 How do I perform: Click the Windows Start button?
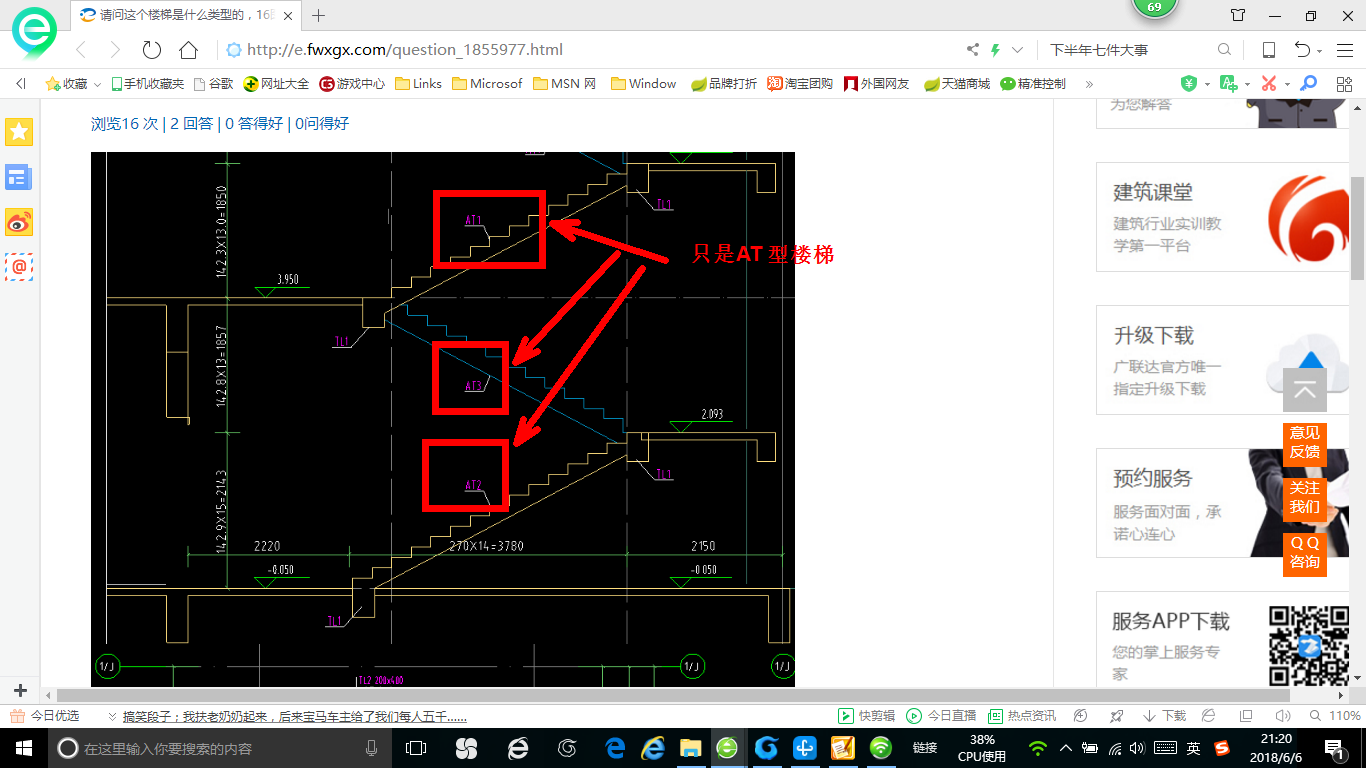click(x=22, y=747)
